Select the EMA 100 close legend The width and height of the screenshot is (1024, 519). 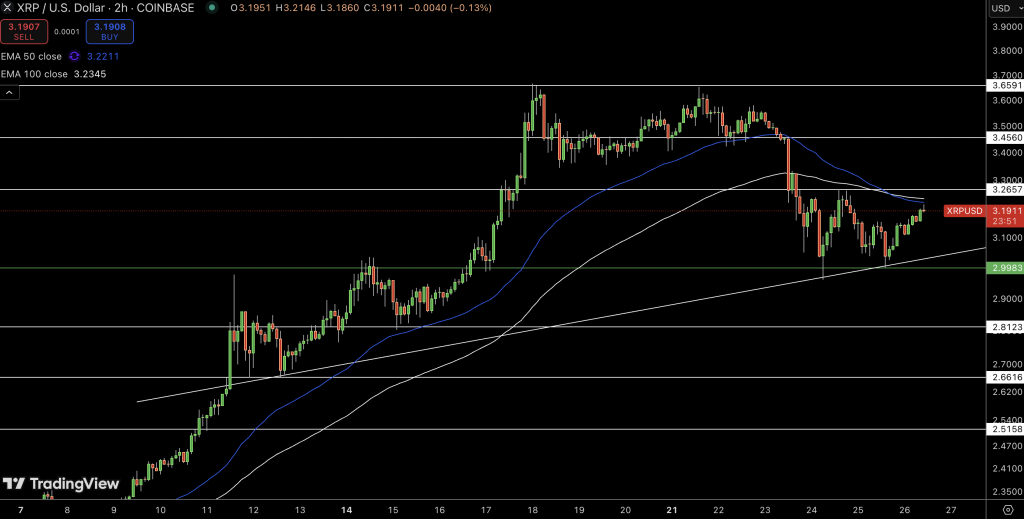pyautogui.click(x=34, y=74)
